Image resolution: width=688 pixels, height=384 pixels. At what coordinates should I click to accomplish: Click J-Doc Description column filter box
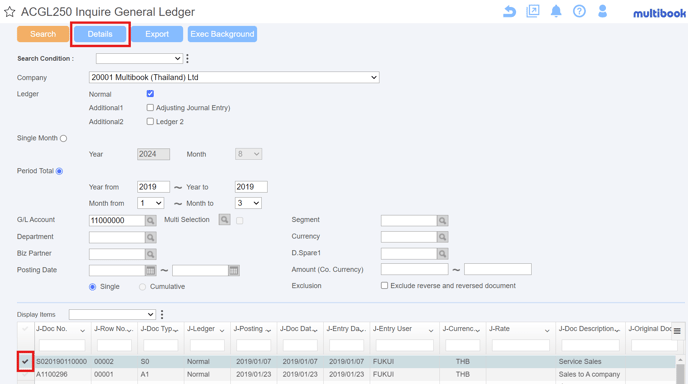click(590, 345)
